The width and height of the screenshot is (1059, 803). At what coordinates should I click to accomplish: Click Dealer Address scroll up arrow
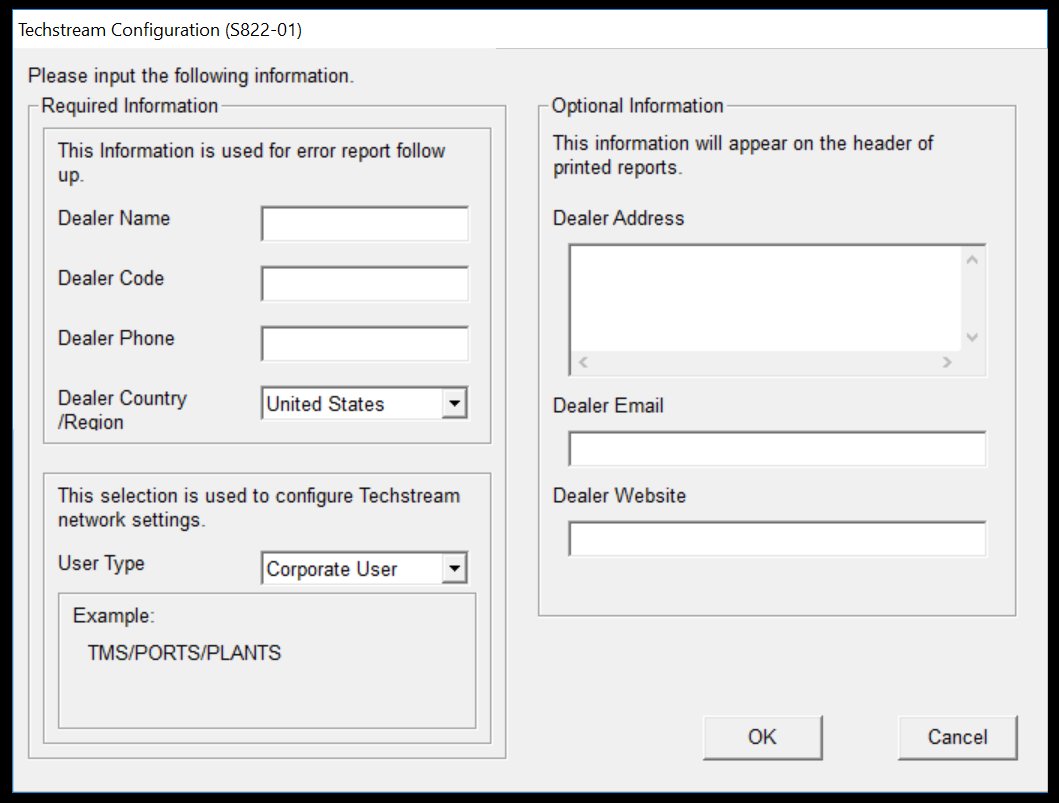(973, 259)
